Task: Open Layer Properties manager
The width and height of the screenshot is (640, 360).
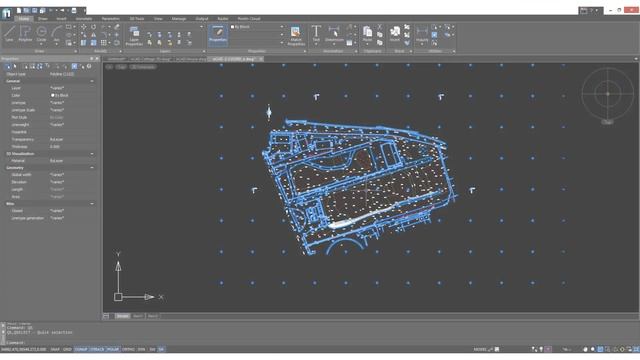Action: (134, 36)
